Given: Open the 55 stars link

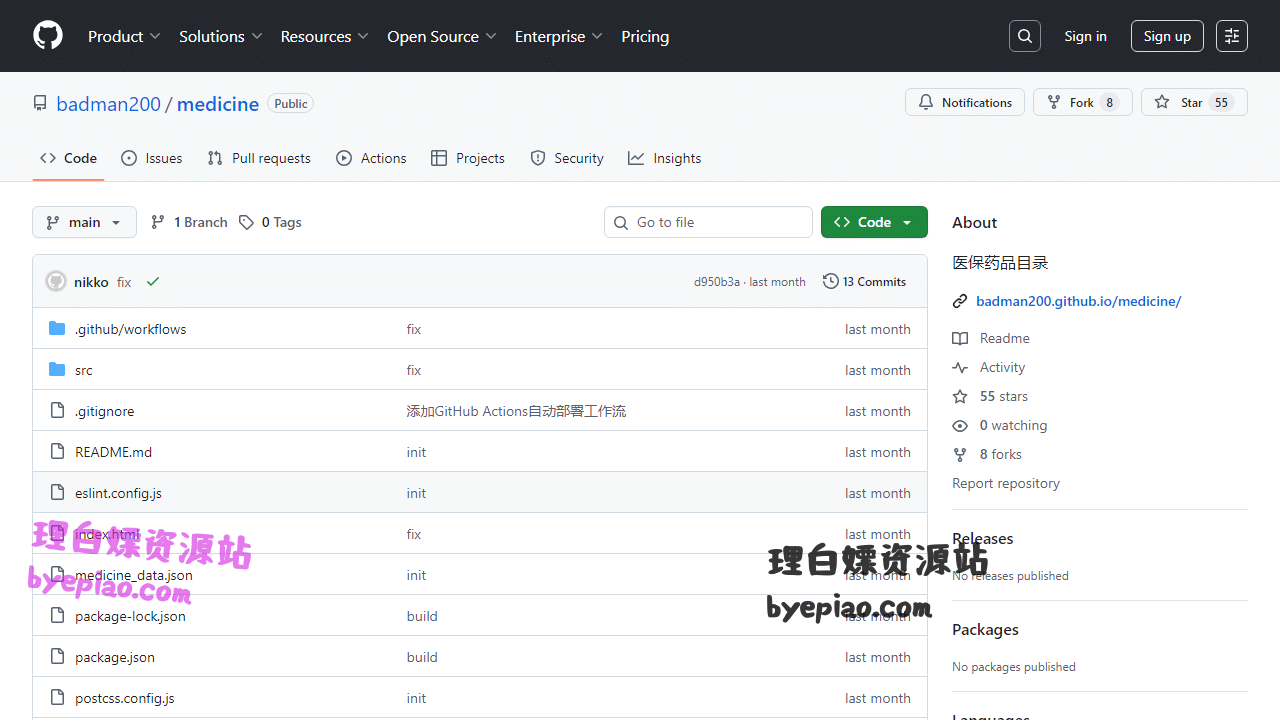Looking at the screenshot, I should click(x=1003, y=396).
